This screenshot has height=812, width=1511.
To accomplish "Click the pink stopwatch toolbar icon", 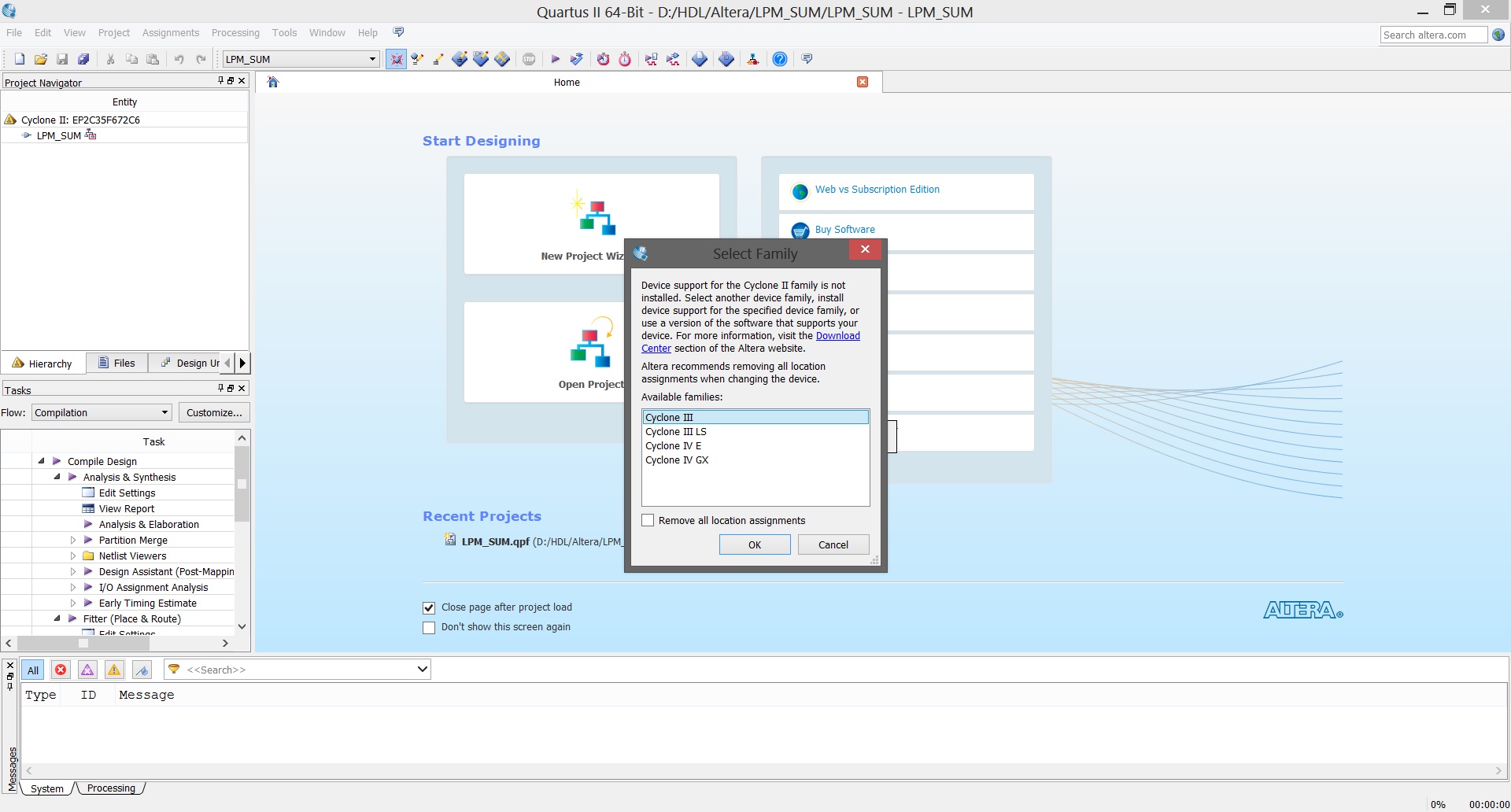I will 625,59.
